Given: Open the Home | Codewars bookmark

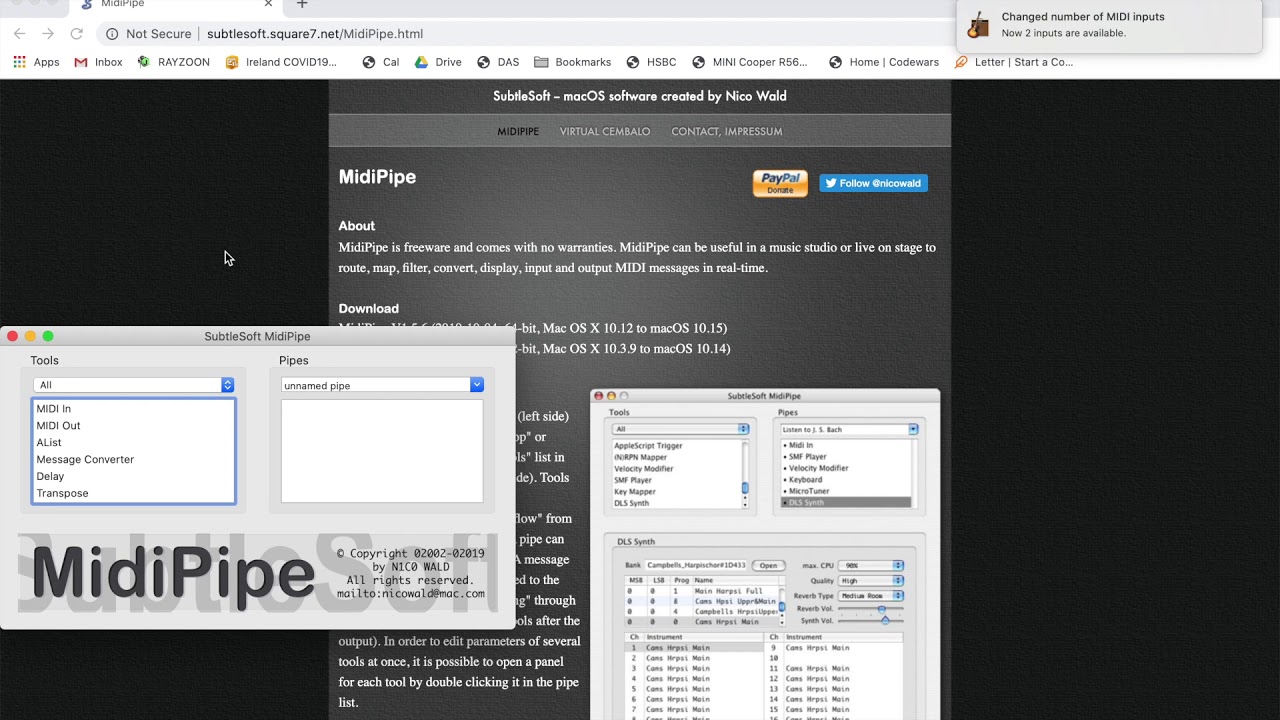Looking at the screenshot, I should click(884, 62).
